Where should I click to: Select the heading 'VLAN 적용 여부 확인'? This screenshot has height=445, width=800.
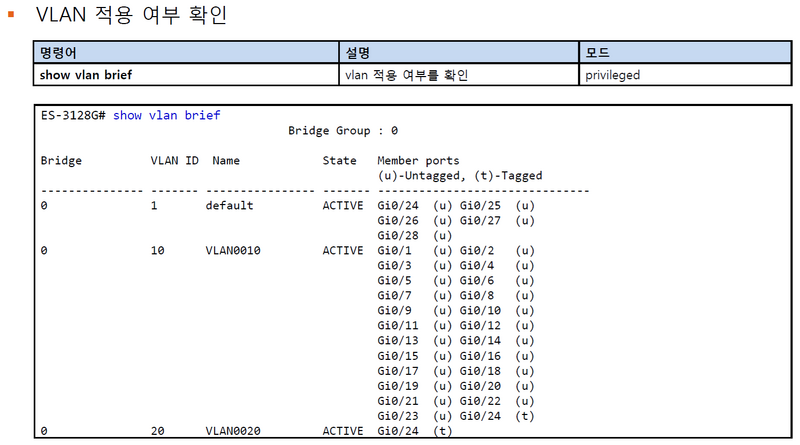pyautogui.click(x=131, y=14)
